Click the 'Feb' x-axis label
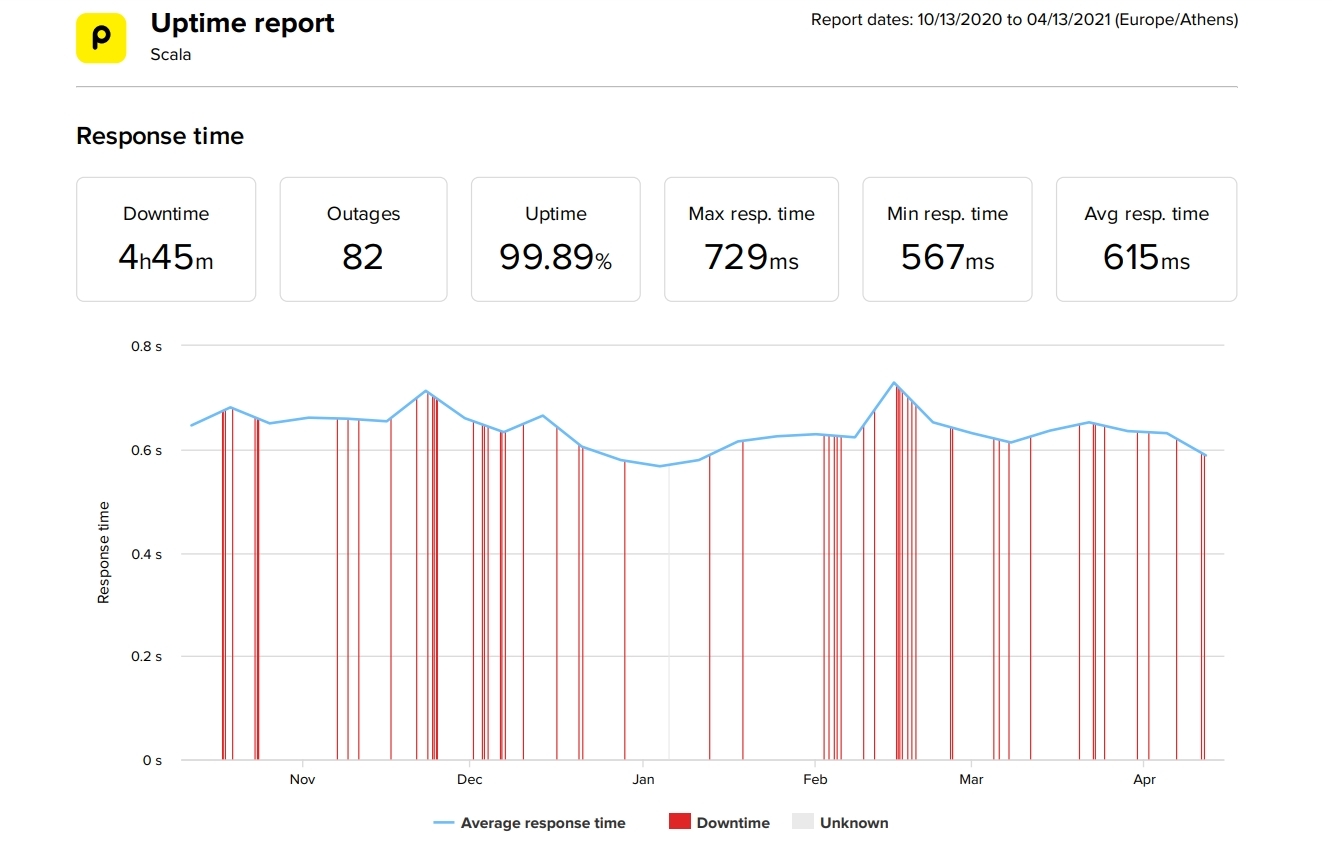1332x850 pixels. (x=815, y=779)
